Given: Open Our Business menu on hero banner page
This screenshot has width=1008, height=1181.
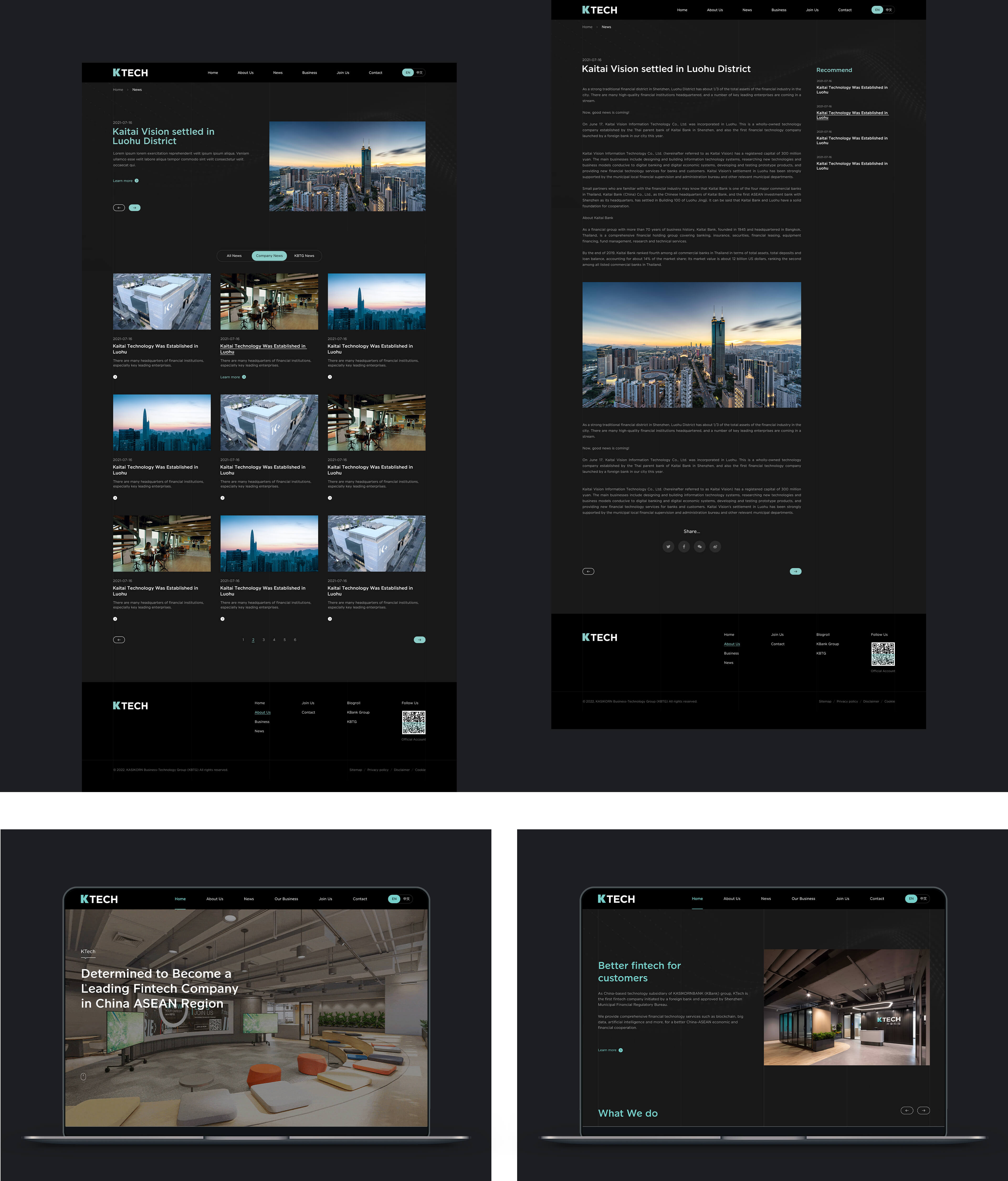Looking at the screenshot, I should coord(286,899).
